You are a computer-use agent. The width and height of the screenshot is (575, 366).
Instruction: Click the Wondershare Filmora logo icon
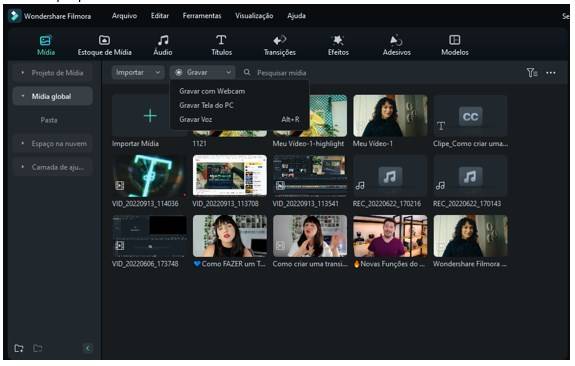pos(15,16)
